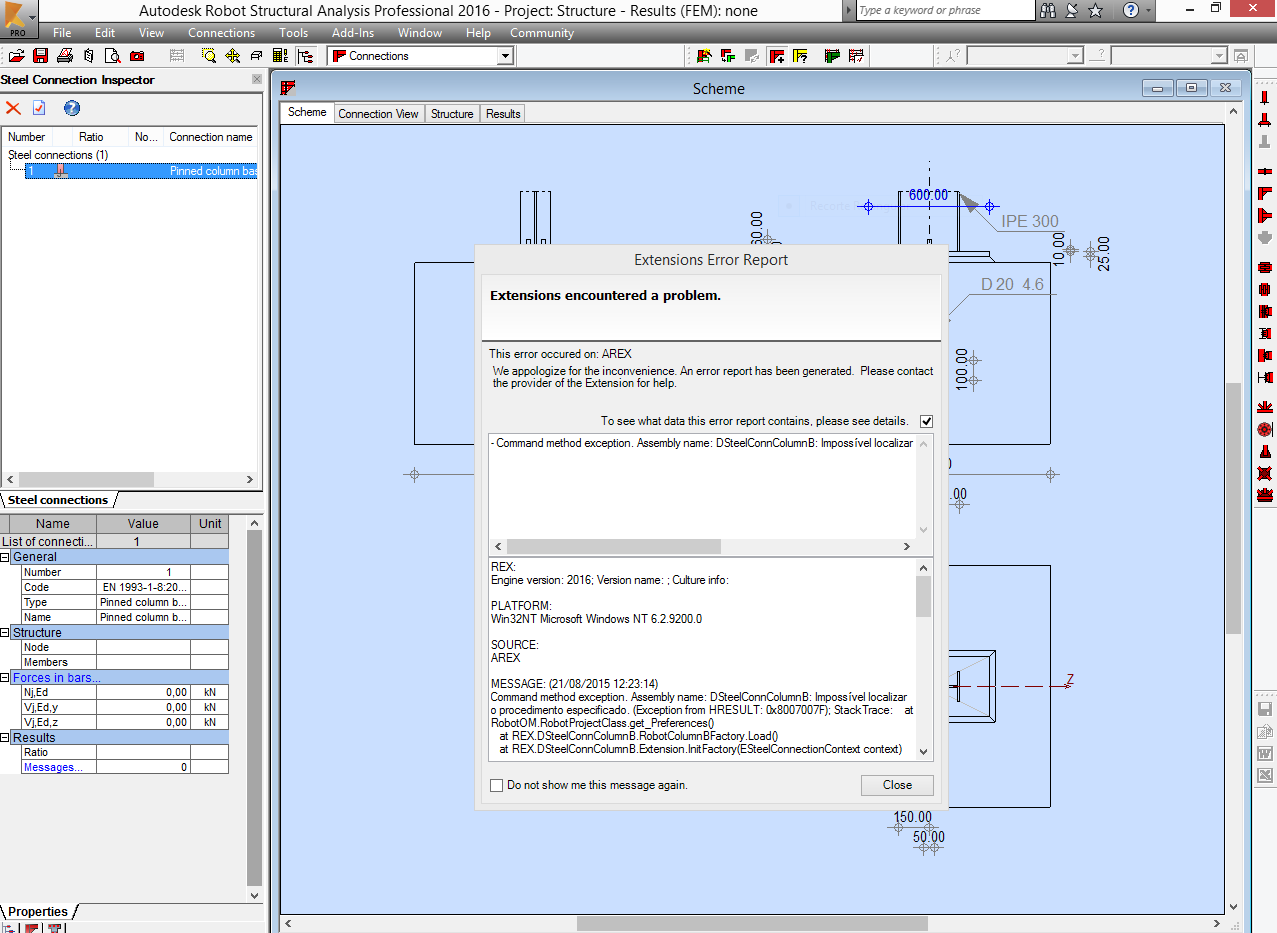Toggle the checkmark verification icon in Steel Connection Inspector
This screenshot has height=933, width=1277.
[40, 108]
